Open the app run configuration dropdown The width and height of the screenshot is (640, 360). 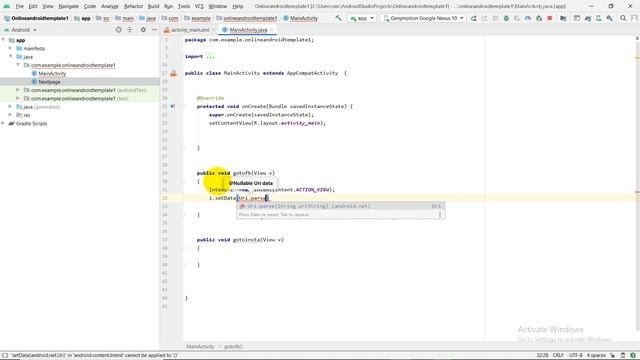tap(362, 18)
